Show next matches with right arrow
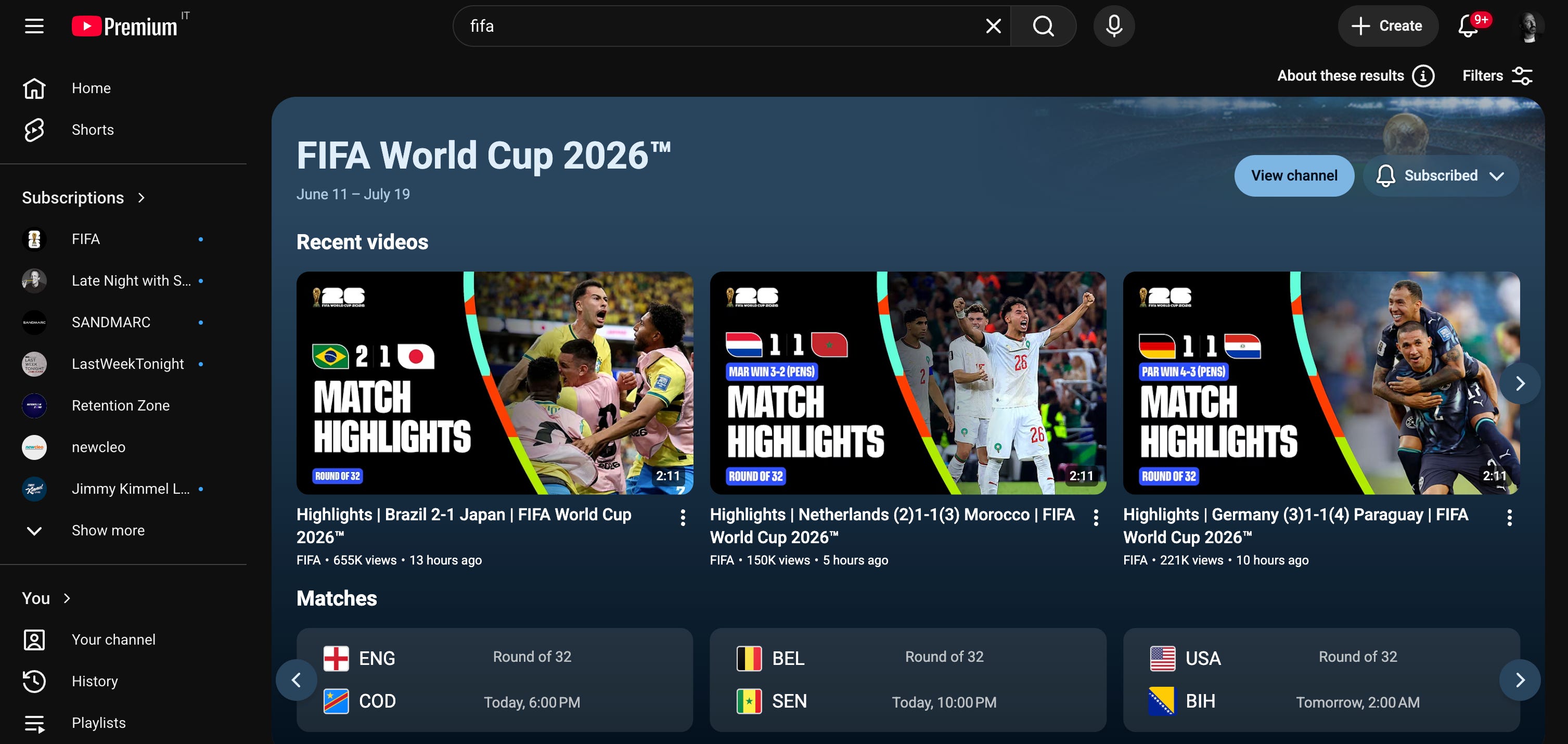The image size is (1568, 744). coord(1519,680)
